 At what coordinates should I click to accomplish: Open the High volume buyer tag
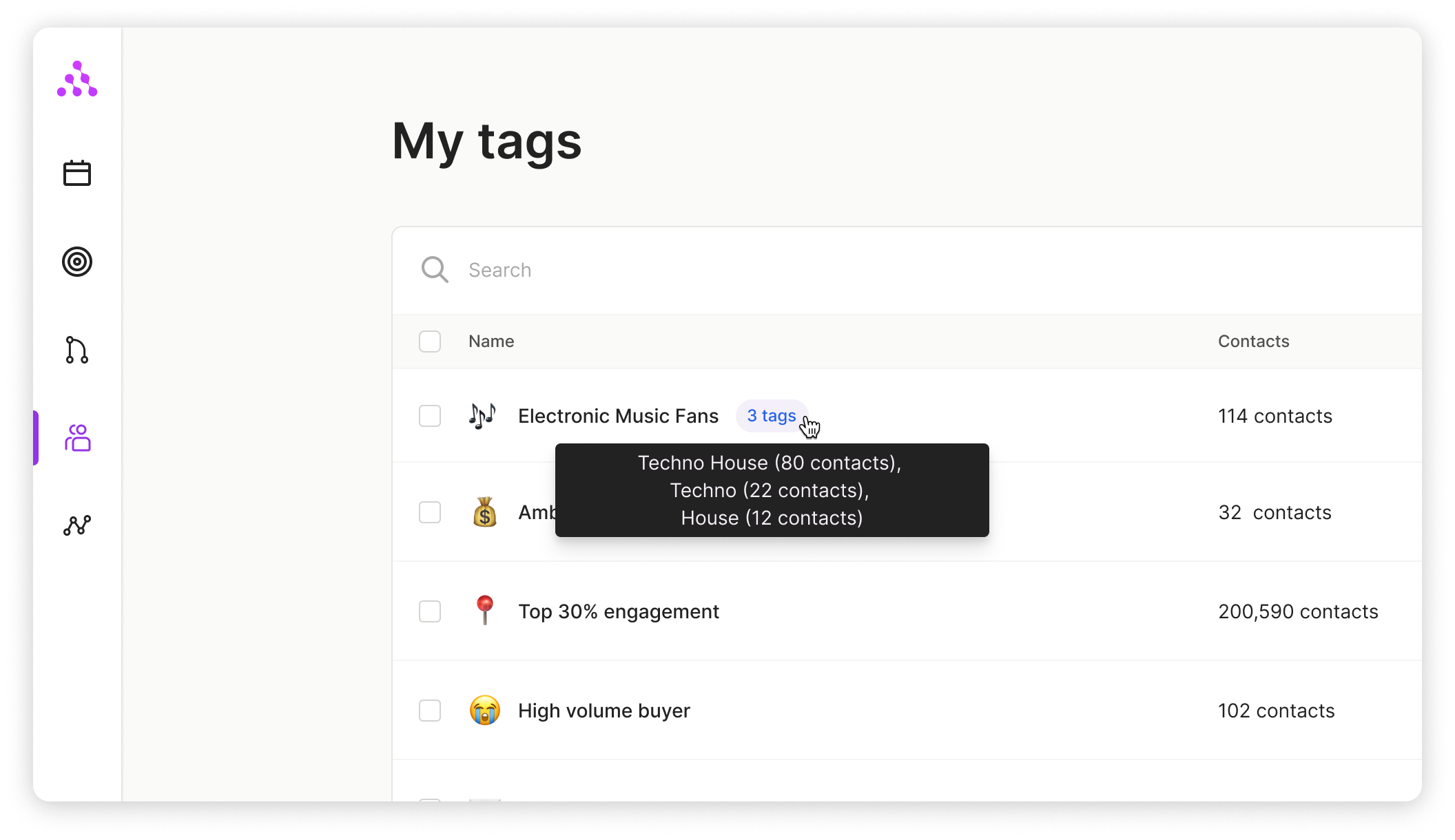click(x=604, y=711)
